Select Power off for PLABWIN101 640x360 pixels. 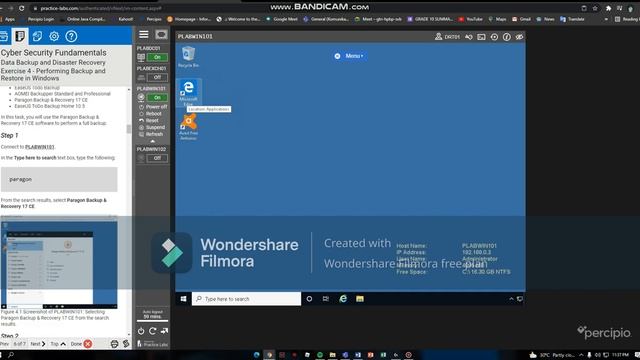coord(153,107)
